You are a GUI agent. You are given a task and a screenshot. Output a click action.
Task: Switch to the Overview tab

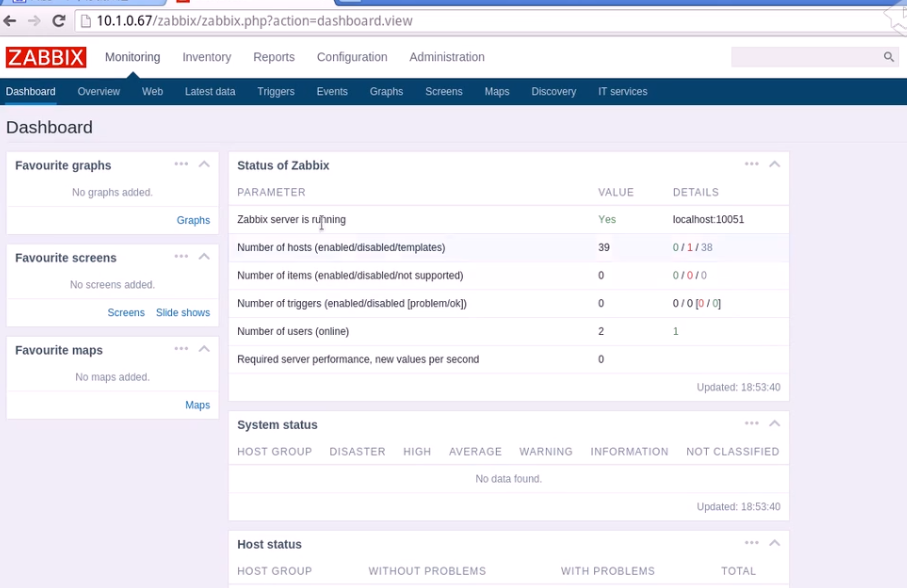pyautogui.click(x=98, y=91)
